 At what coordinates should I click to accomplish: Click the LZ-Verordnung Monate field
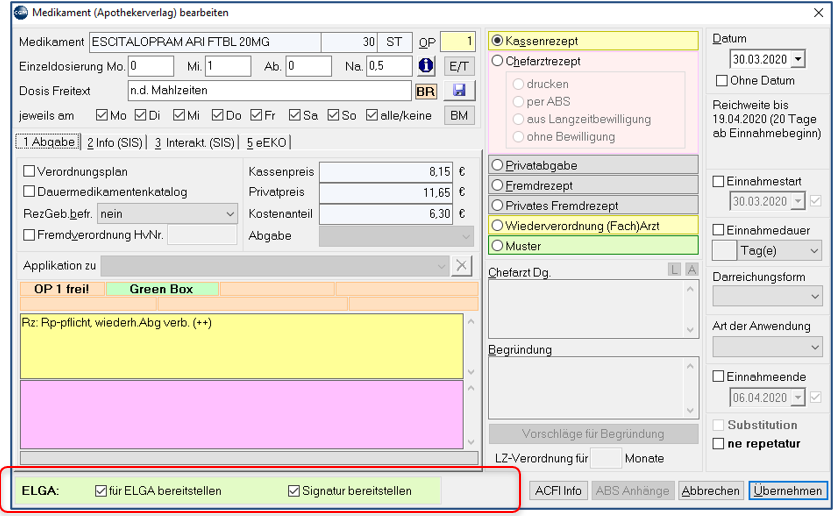(x=606, y=458)
